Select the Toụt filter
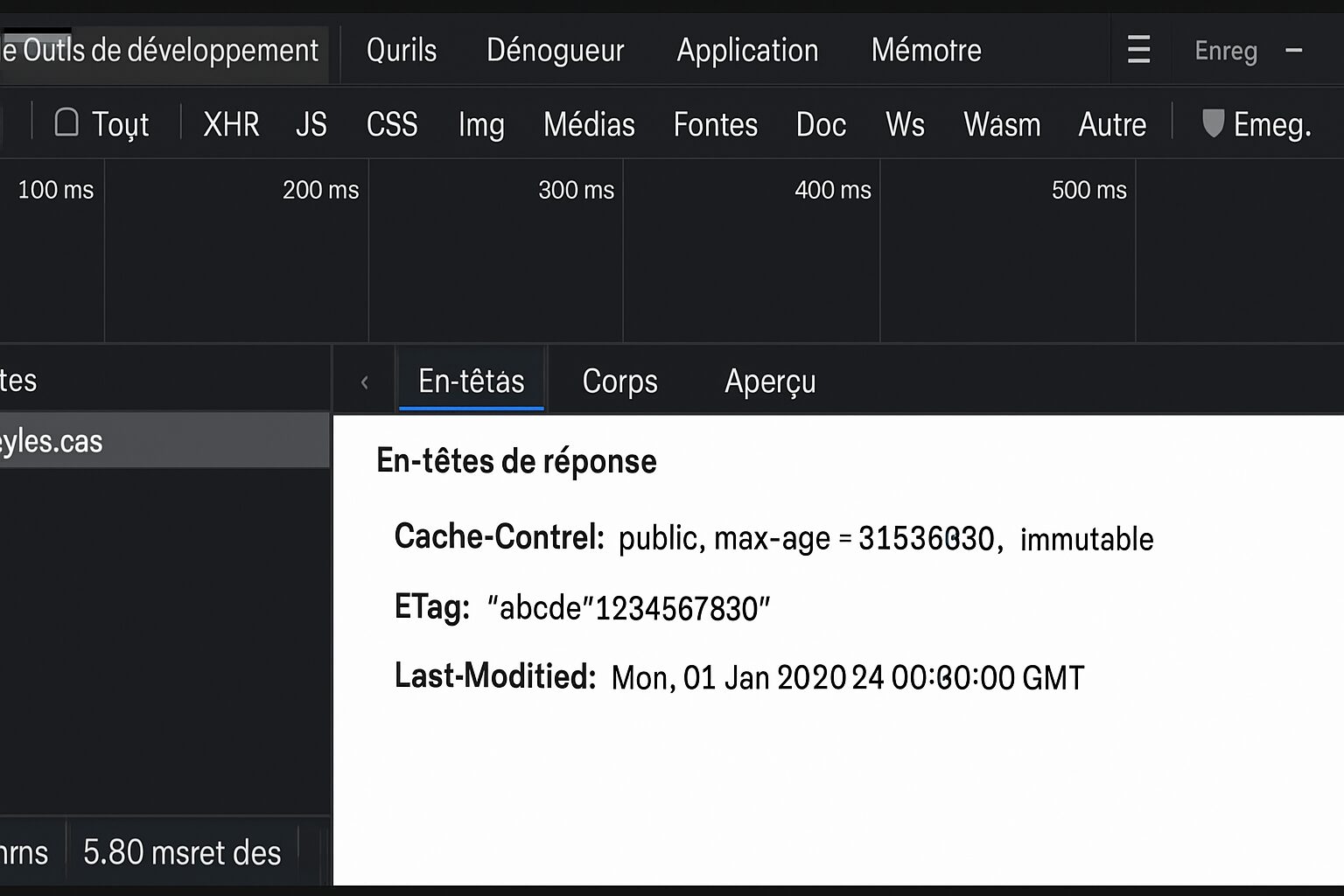This screenshot has width=1344, height=896. 121,125
